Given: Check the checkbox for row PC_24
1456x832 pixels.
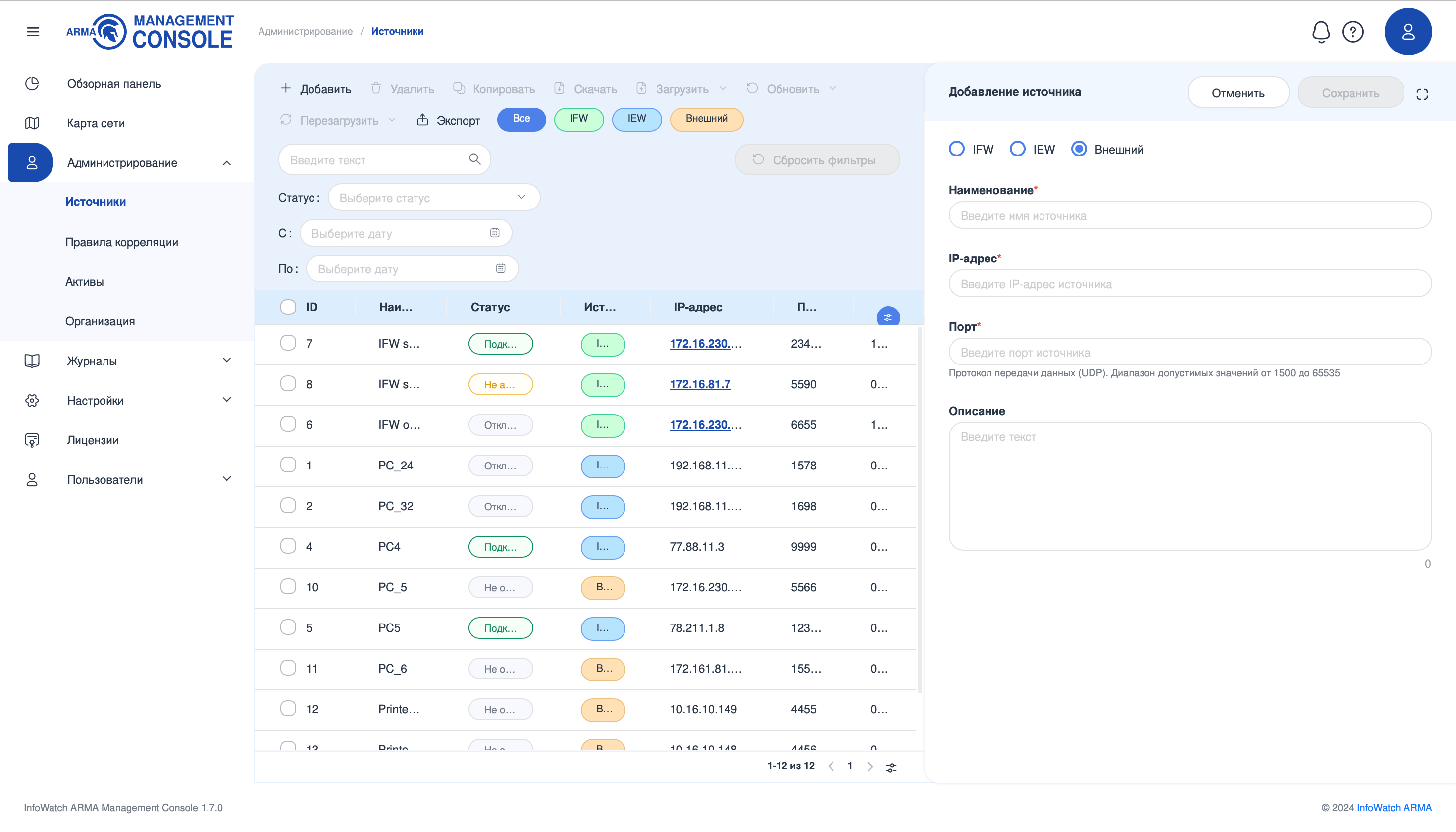Looking at the screenshot, I should coord(288,465).
